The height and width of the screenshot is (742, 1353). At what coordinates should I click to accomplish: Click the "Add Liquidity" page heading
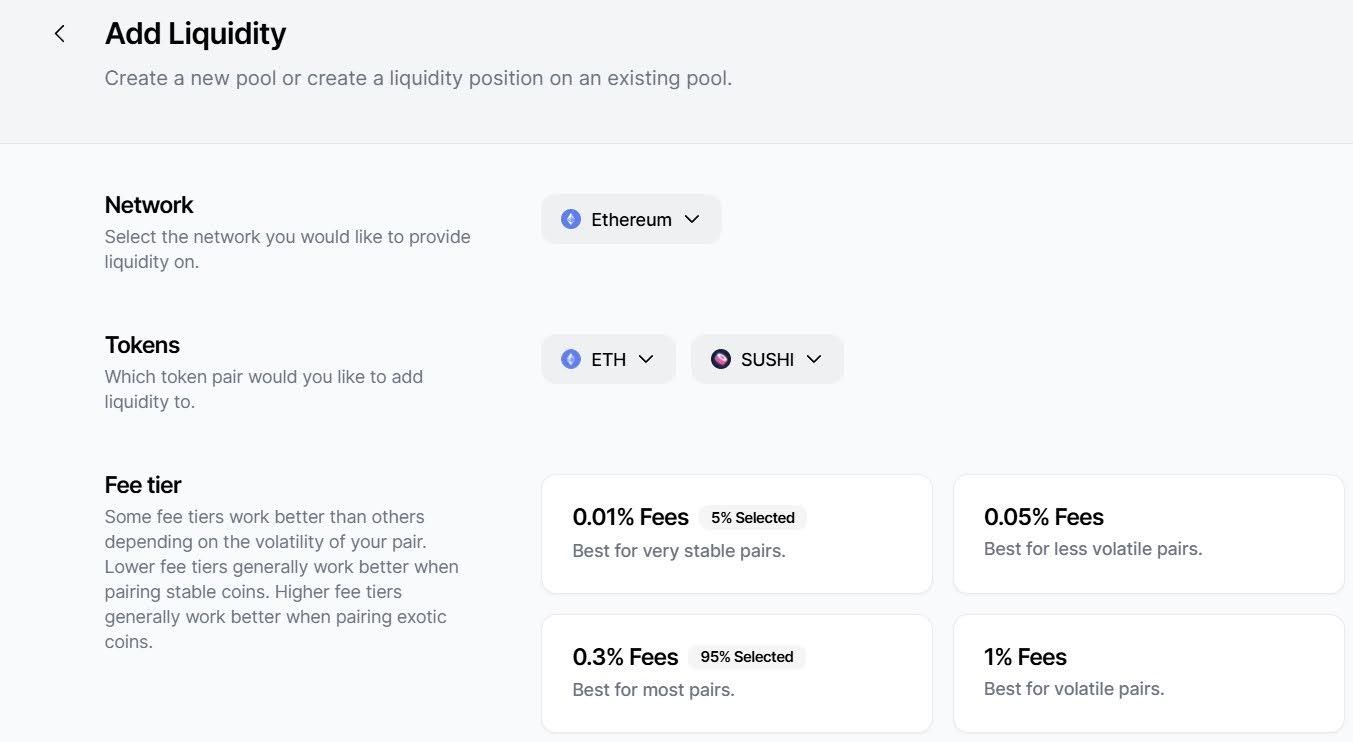(195, 34)
